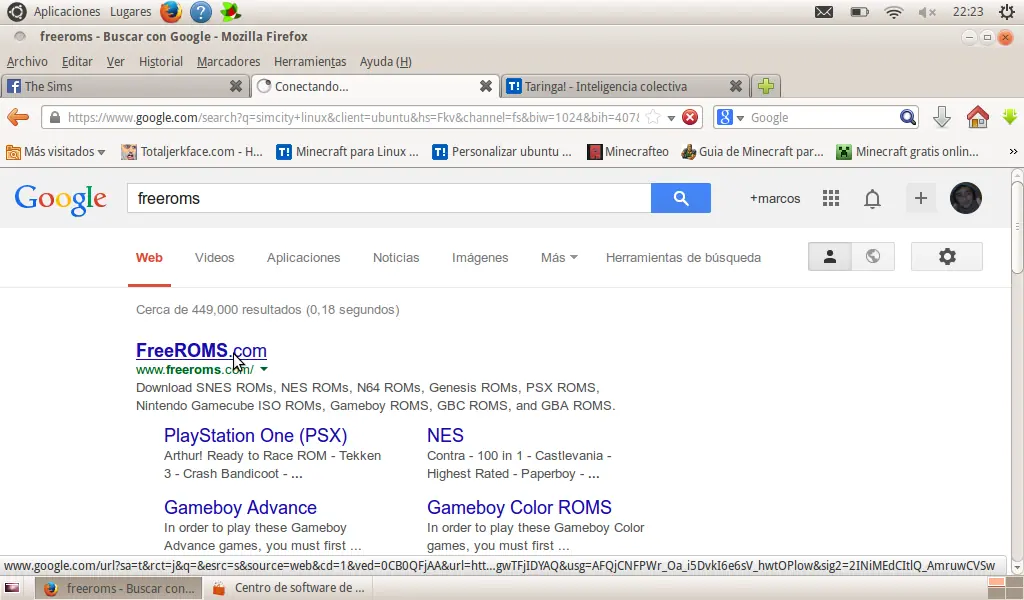Viewport: 1024px width, 600px height.
Task: Open the FreeROMS.com result link
Action: [x=201, y=351]
